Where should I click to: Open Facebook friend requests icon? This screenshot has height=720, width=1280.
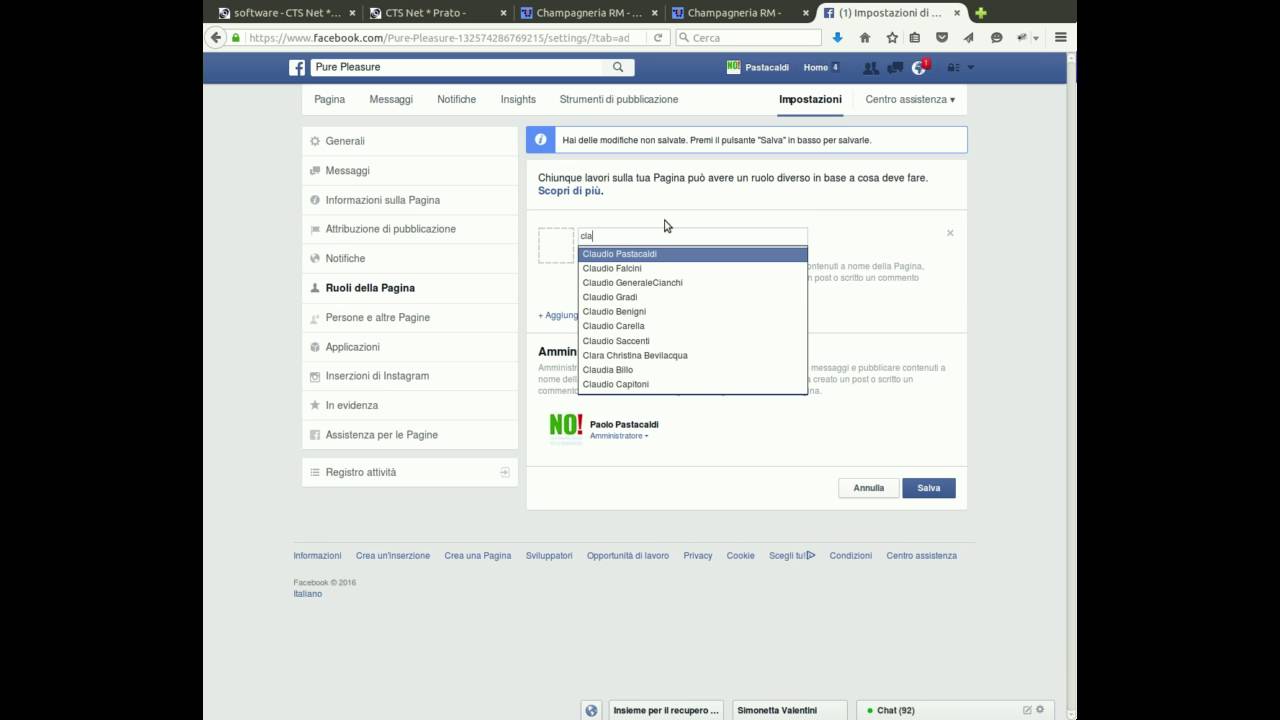pyautogui.click(x=871, y=67)
